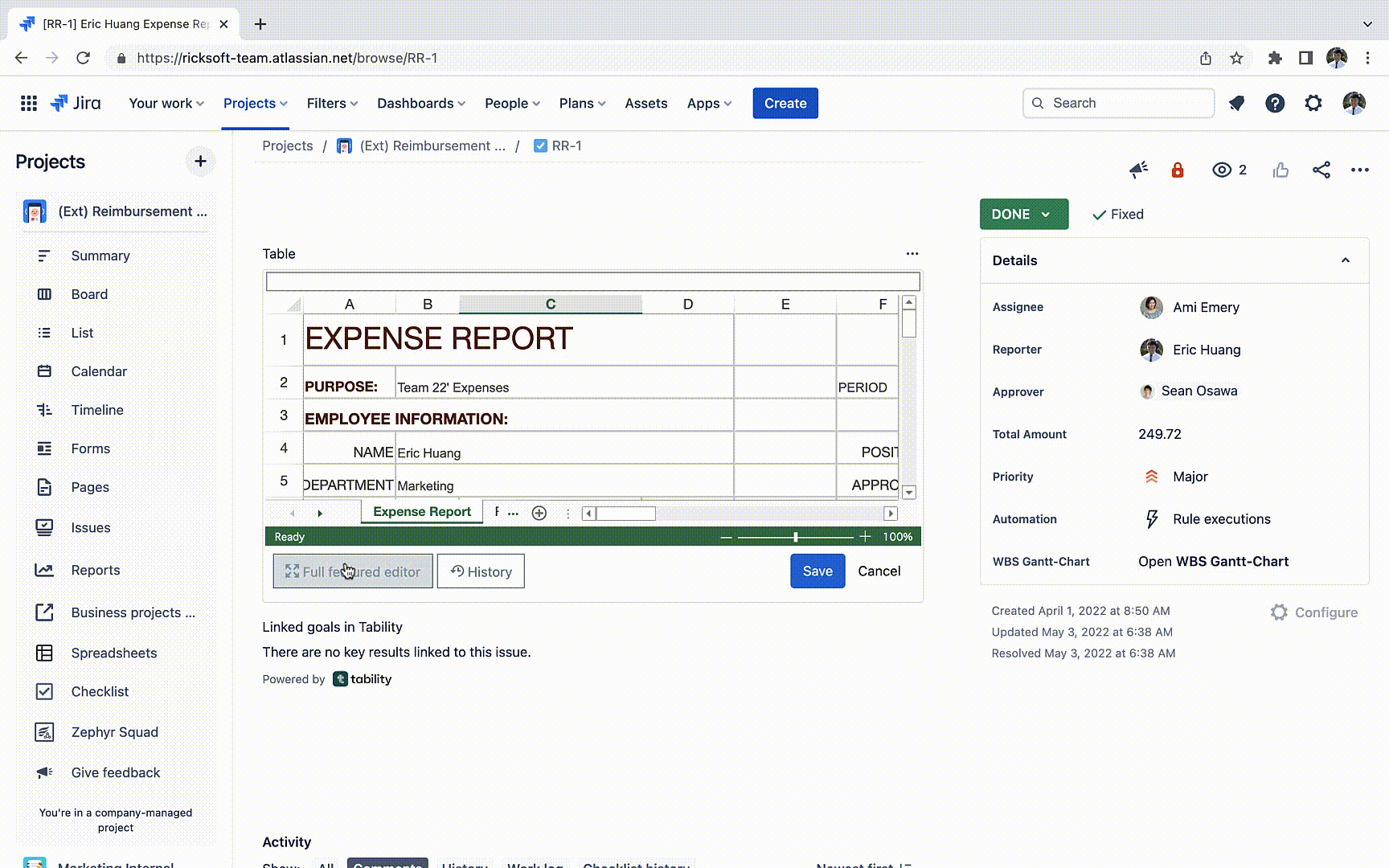Cancel table editing
Image resolution: width=1389 pixels, height=868 pixels.
[x=879, y=571]
